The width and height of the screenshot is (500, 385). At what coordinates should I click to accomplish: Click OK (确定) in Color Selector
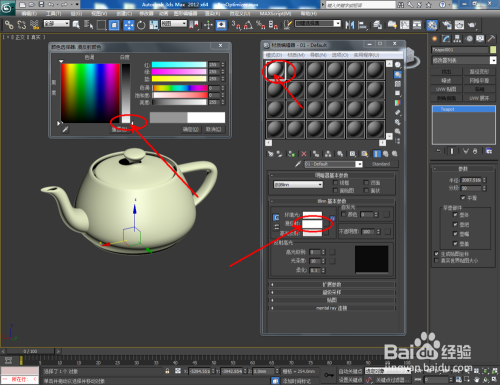pyautogui.click(x=191, y=129)
